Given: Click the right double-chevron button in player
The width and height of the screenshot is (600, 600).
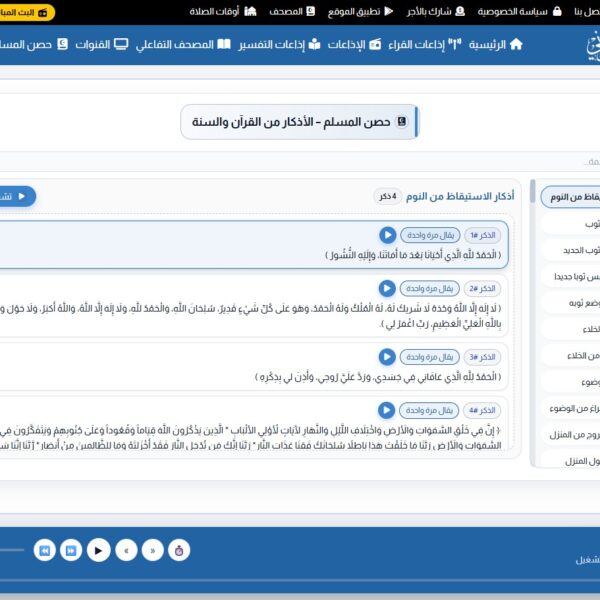Looking at the screenshot, I should 153,549.
